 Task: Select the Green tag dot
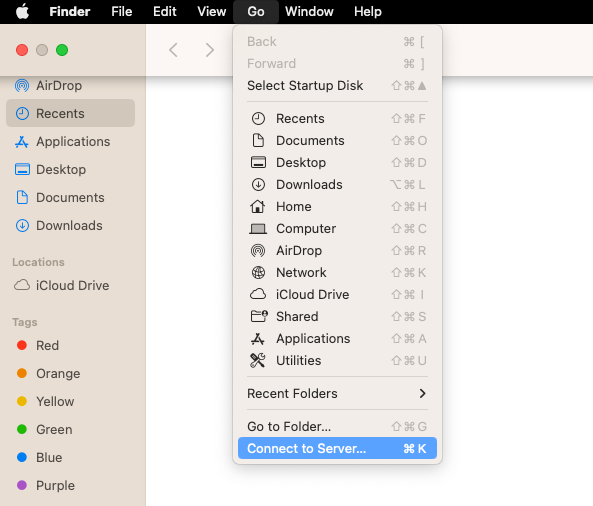(22, 429)
